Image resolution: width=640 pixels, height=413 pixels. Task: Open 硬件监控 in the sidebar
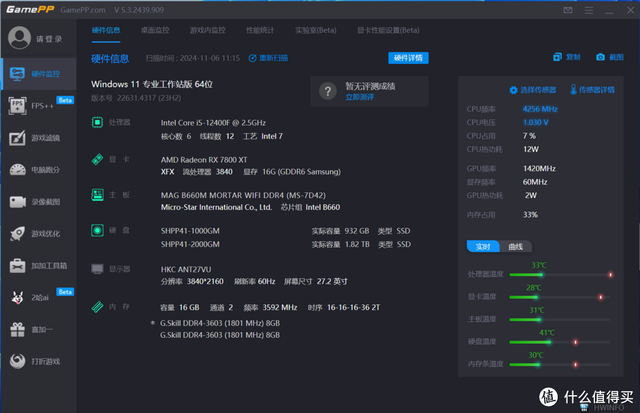(39, 74)
